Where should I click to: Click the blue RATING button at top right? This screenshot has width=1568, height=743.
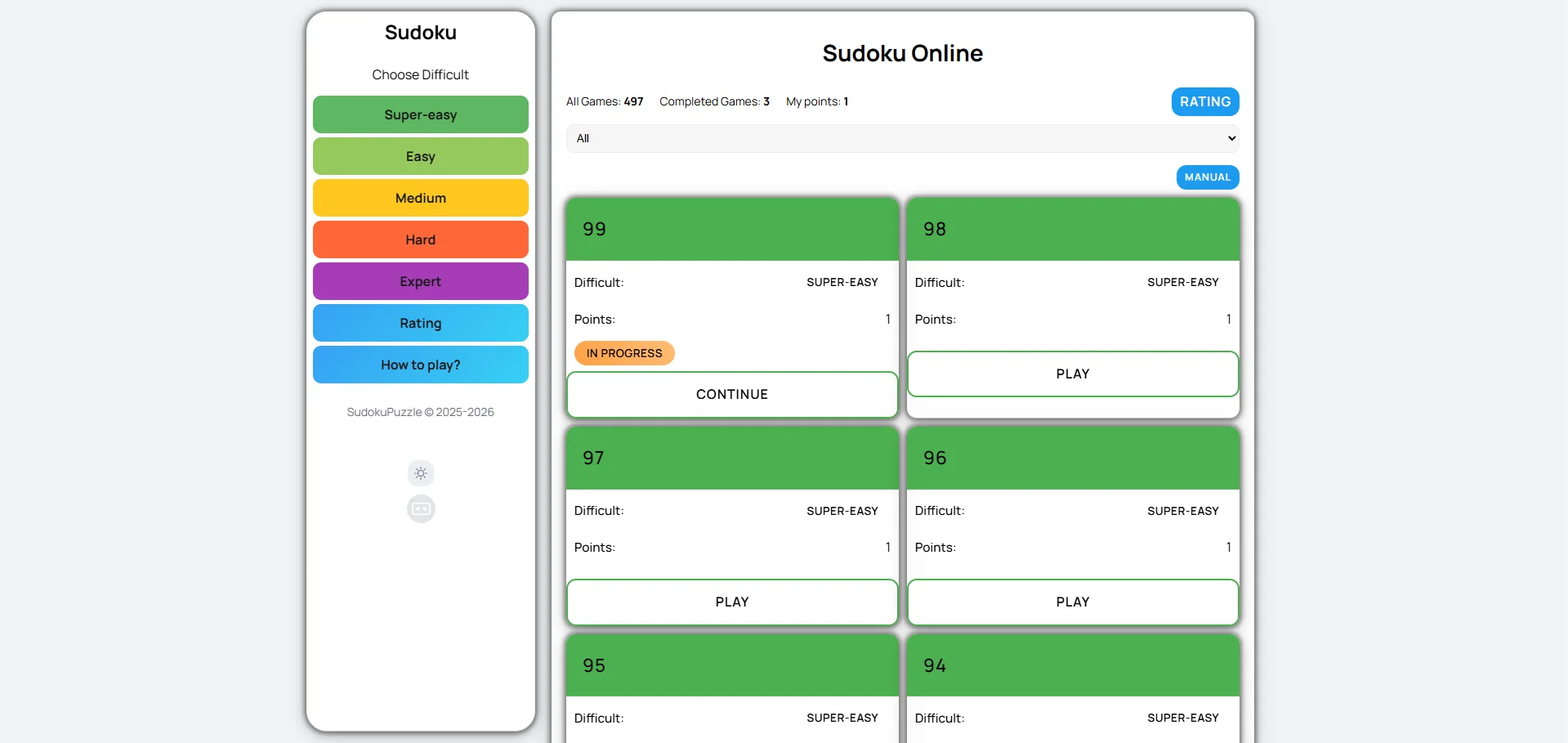click(x=1204, y=101)
